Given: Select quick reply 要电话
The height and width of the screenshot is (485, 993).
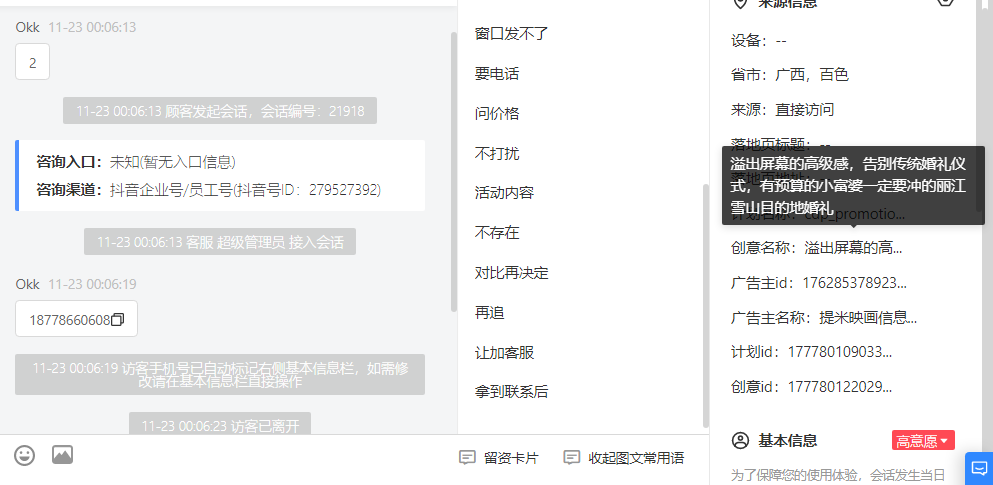Looking at the screenshot, I should pos(496,74).
